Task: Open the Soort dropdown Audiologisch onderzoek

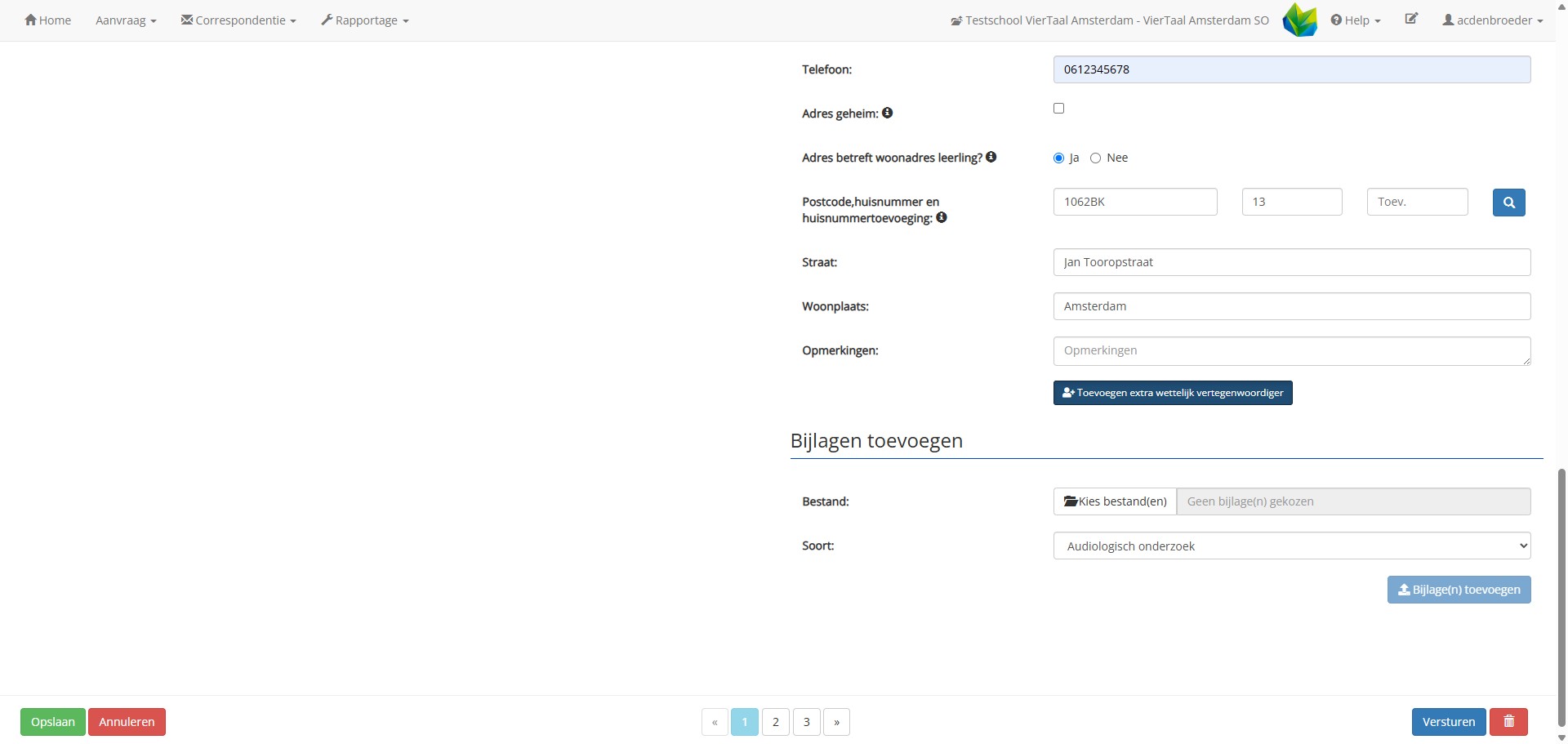Action: point(1292,546)
